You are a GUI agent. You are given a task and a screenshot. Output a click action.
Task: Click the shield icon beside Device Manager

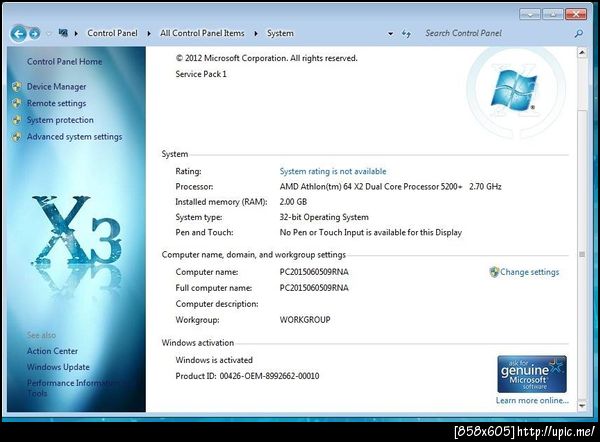coord(17,87)
